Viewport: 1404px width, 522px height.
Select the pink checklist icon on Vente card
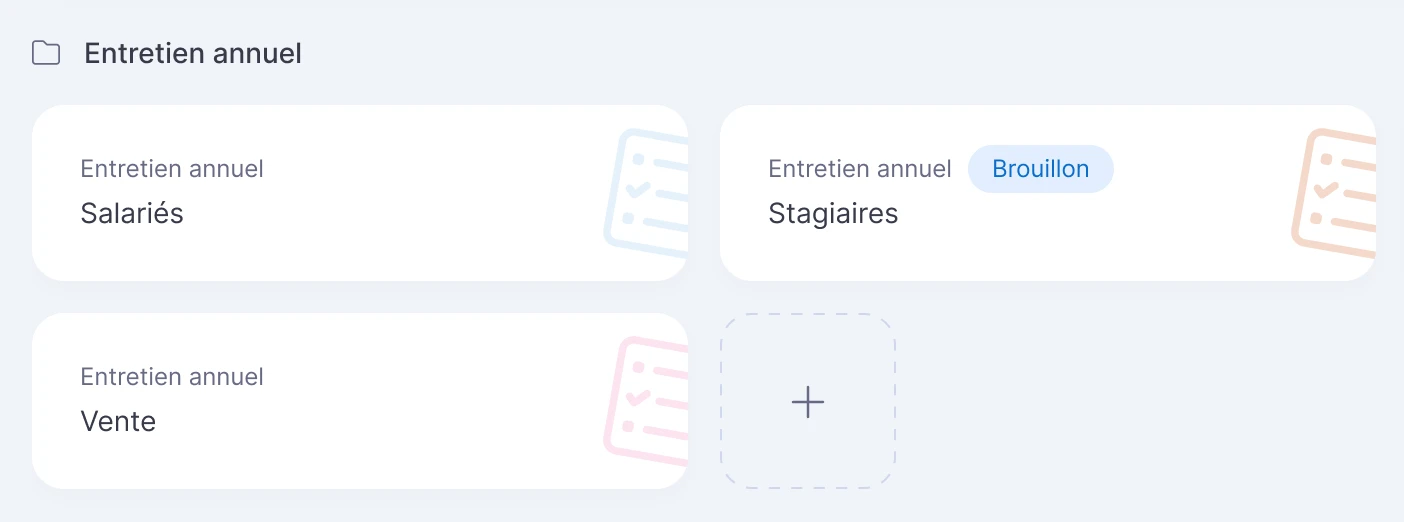click(647, 401)
